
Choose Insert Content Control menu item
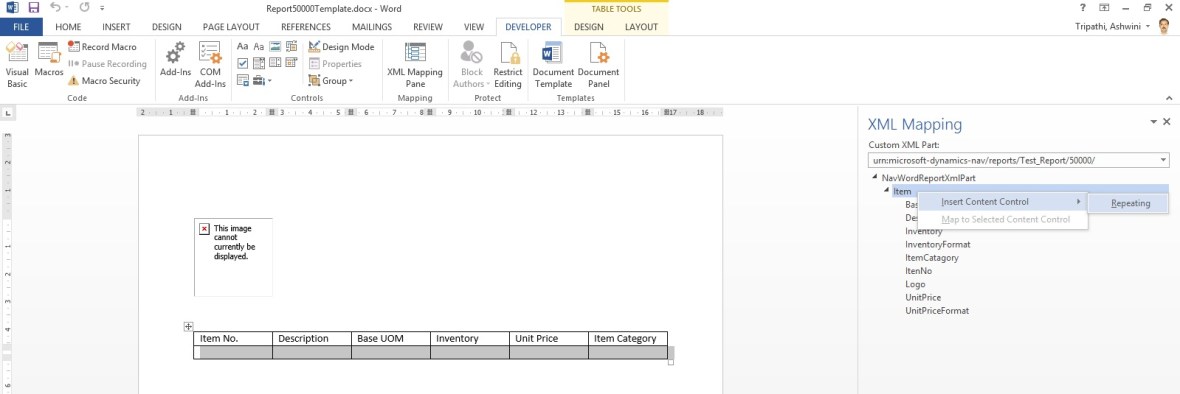point(1003,202)
